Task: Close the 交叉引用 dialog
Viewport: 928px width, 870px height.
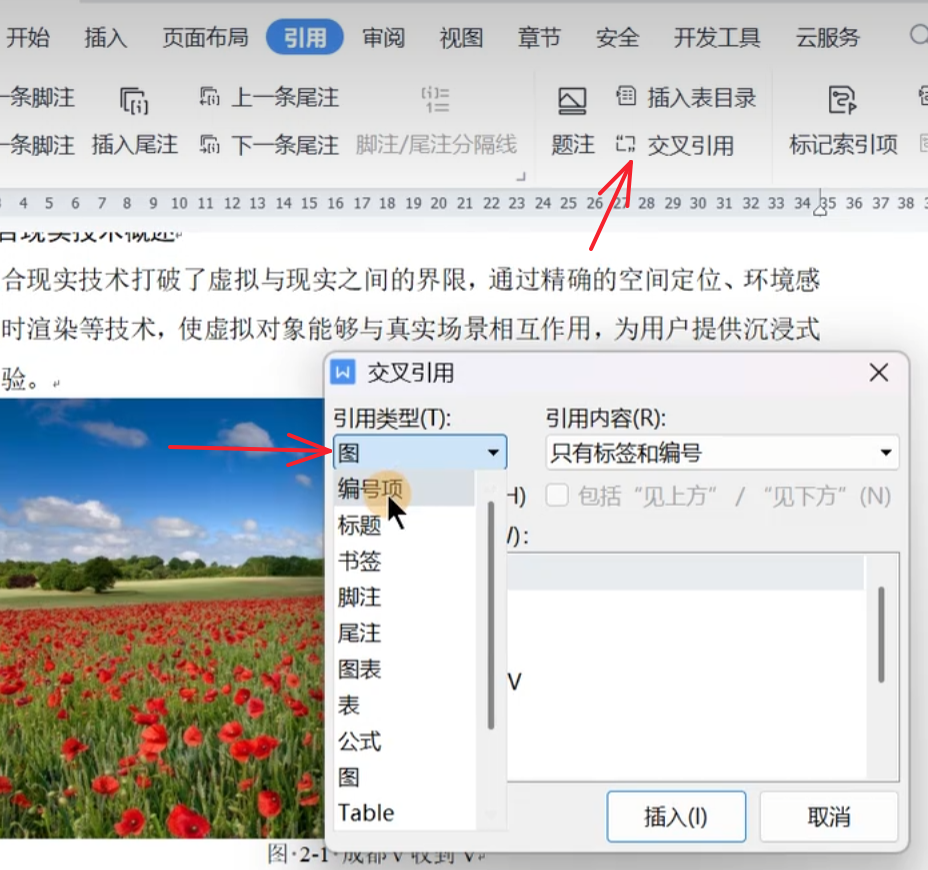Action: (879, 373)
